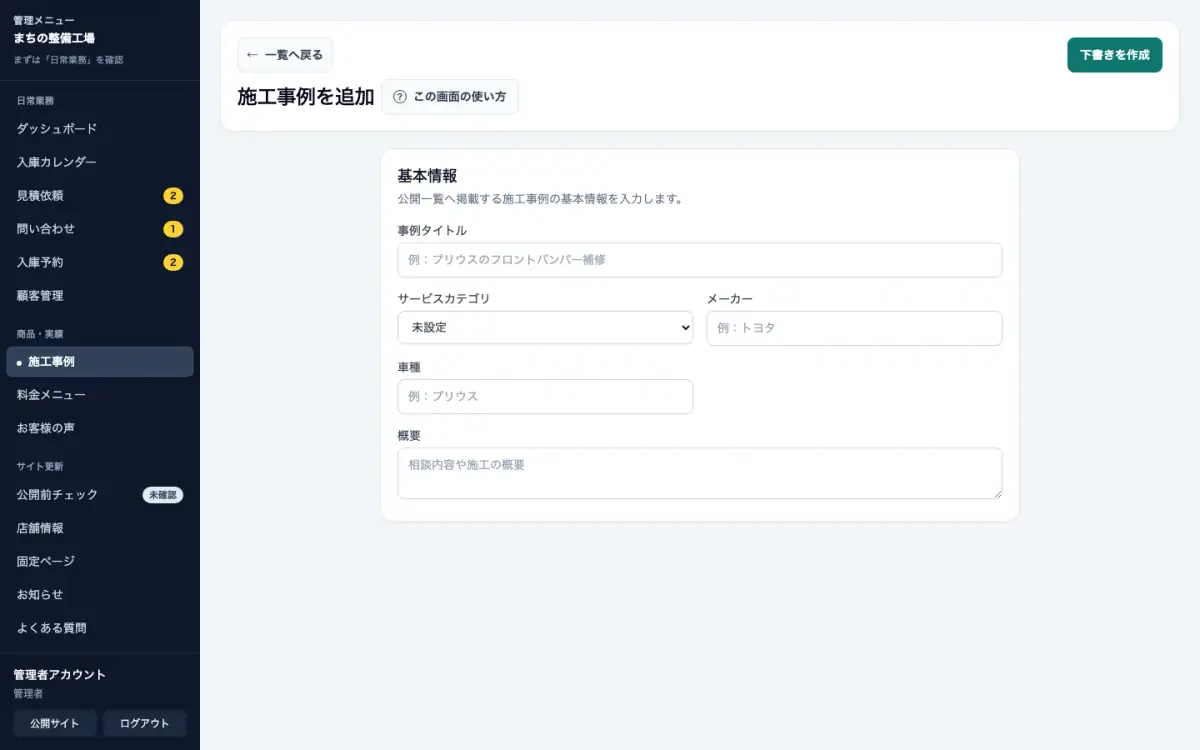The width and height of the screenshot is (1200, 750).
Task: Go back via 一覧へ戻る button
Action: (x=285, y=55)
